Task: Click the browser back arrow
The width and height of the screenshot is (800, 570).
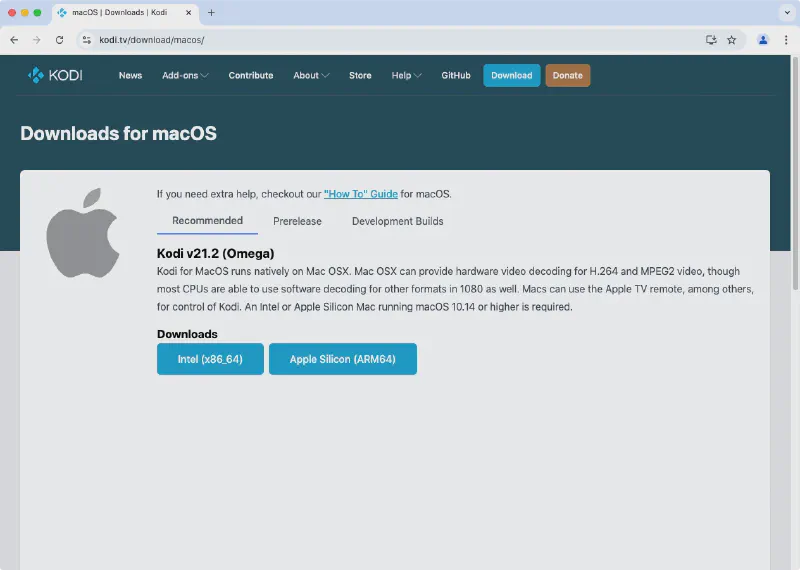Action: click(14, 40)
